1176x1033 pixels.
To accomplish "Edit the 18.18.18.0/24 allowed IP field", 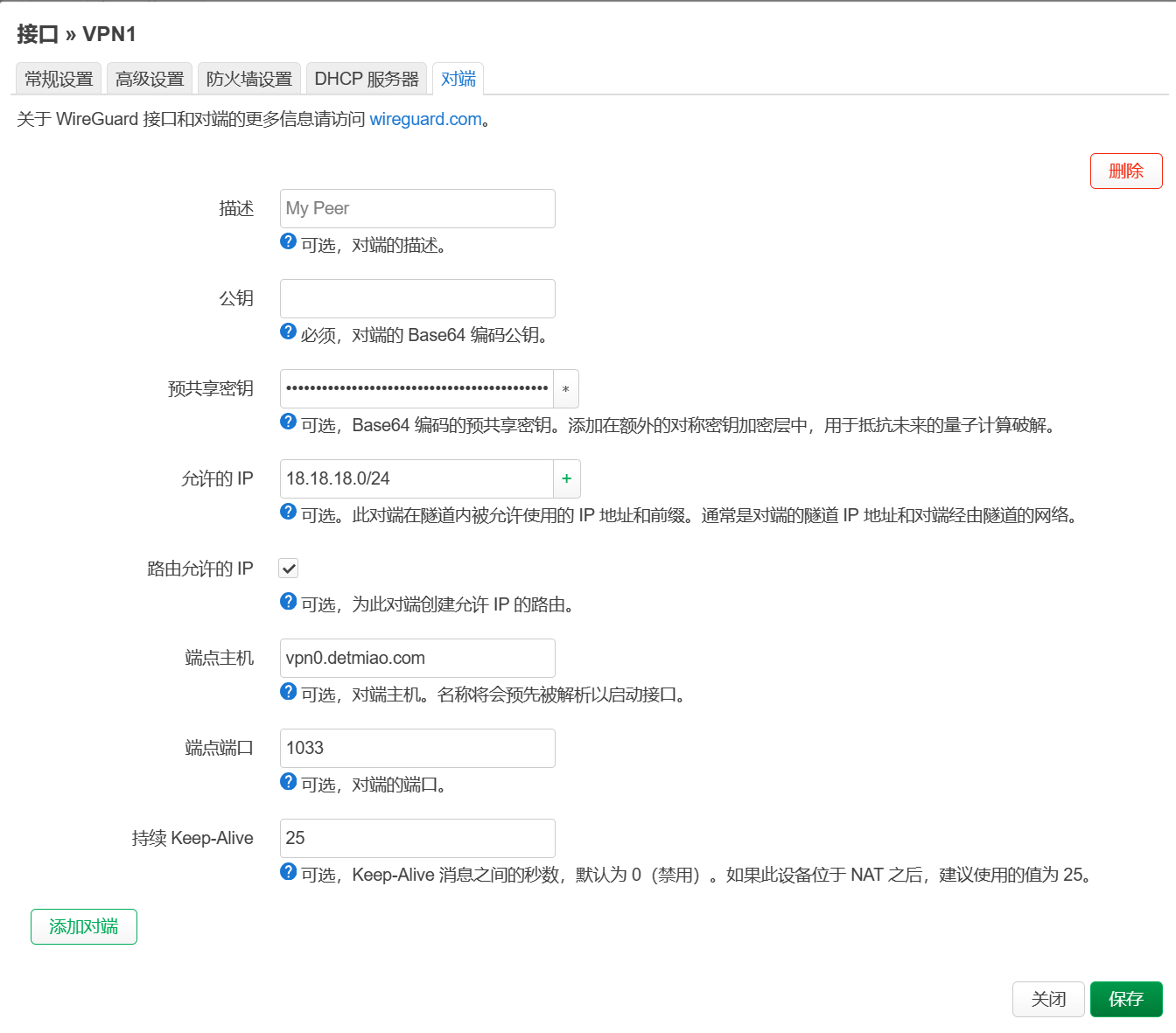I will [416, 479].
